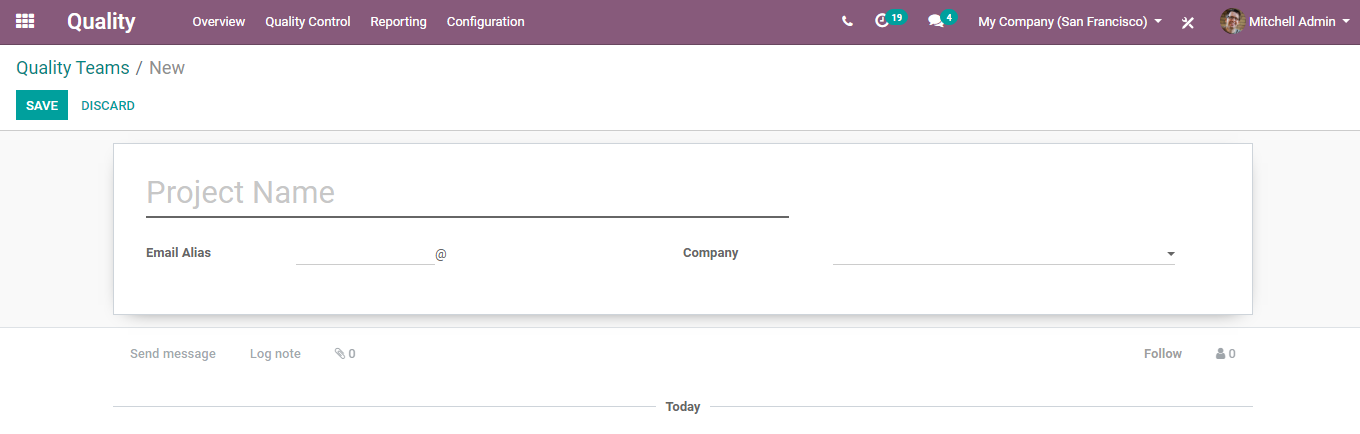This screenshot has height=434, width=1360.
Task: Go to the Overview menu item
Action: [218, 21]
